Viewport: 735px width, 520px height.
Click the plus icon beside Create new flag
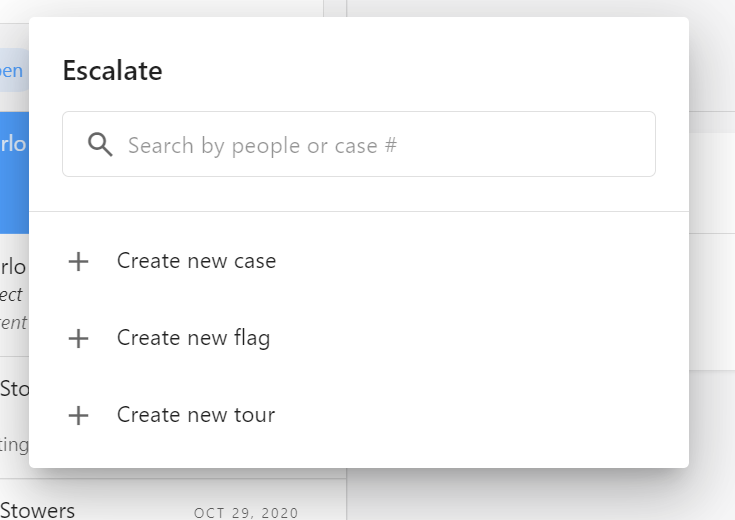[78, 338]
